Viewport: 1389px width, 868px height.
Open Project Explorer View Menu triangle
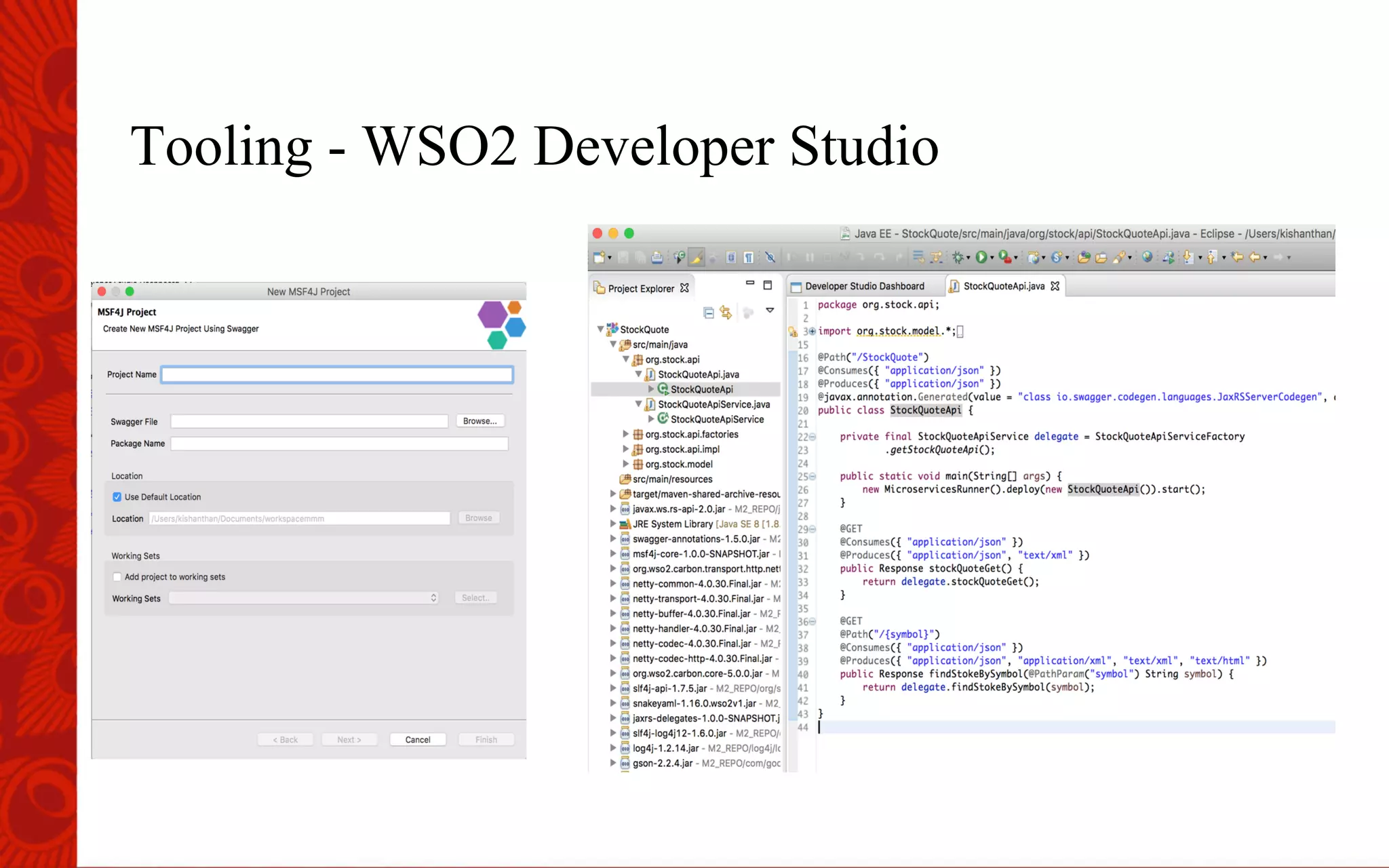tap(770, 311)
